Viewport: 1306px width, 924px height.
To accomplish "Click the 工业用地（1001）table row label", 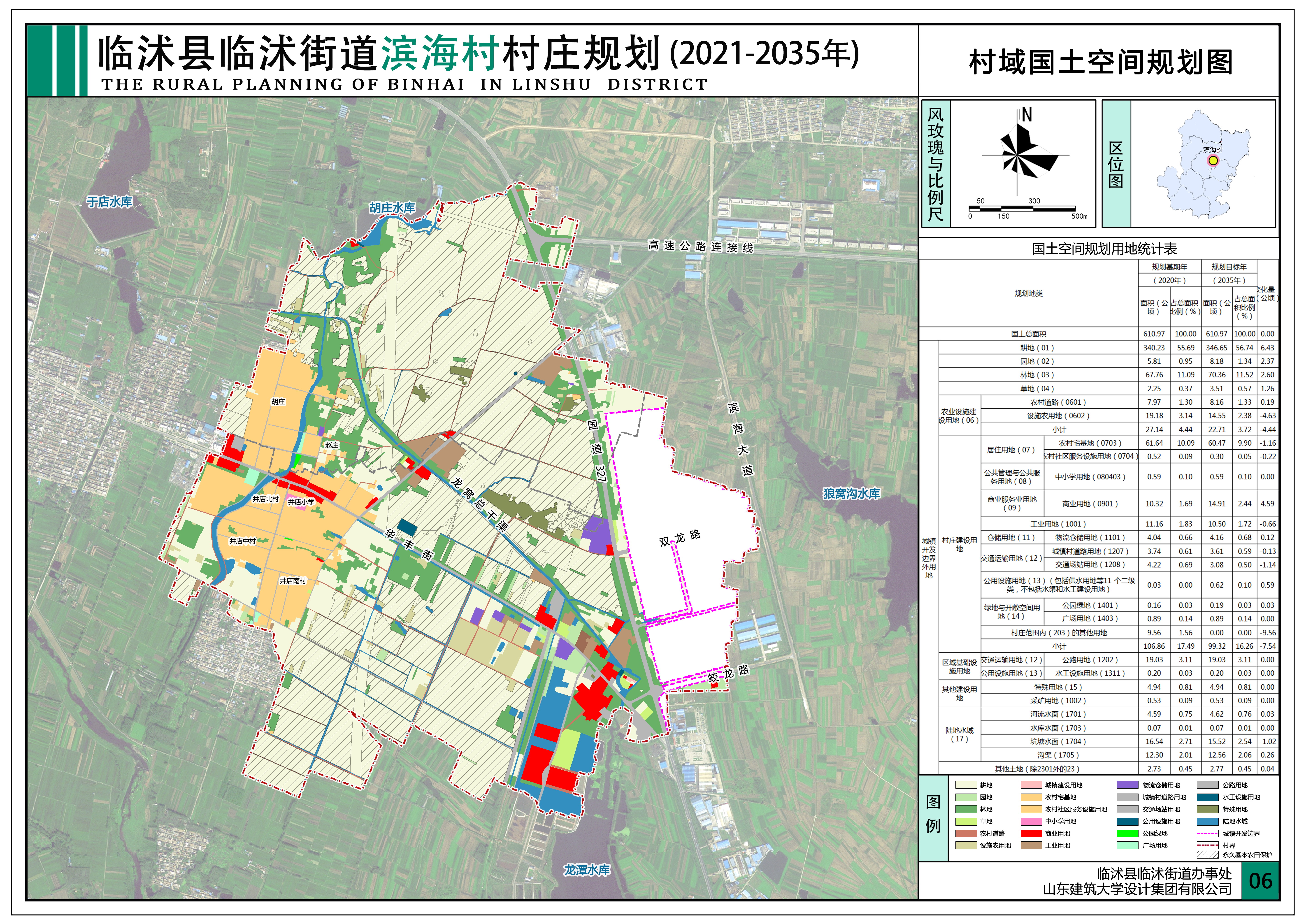I will click(x=1058, y=524).
